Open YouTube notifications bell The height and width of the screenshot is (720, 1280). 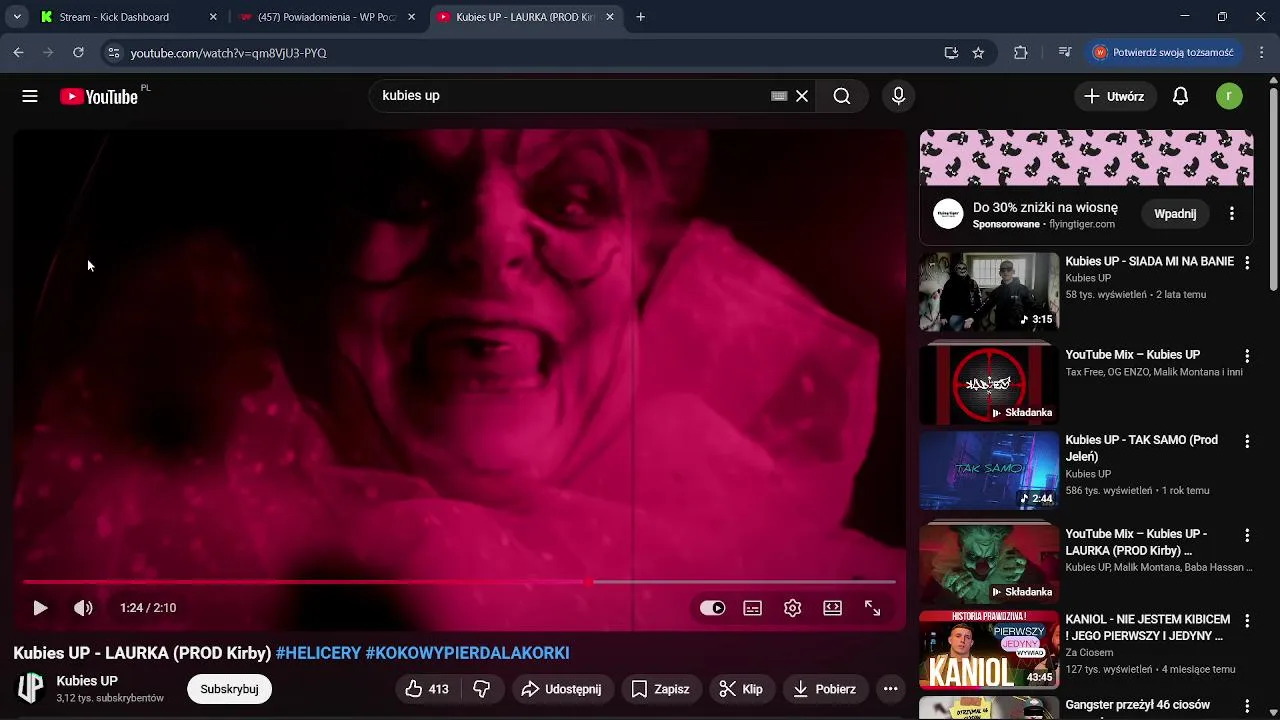[1180, 96]
